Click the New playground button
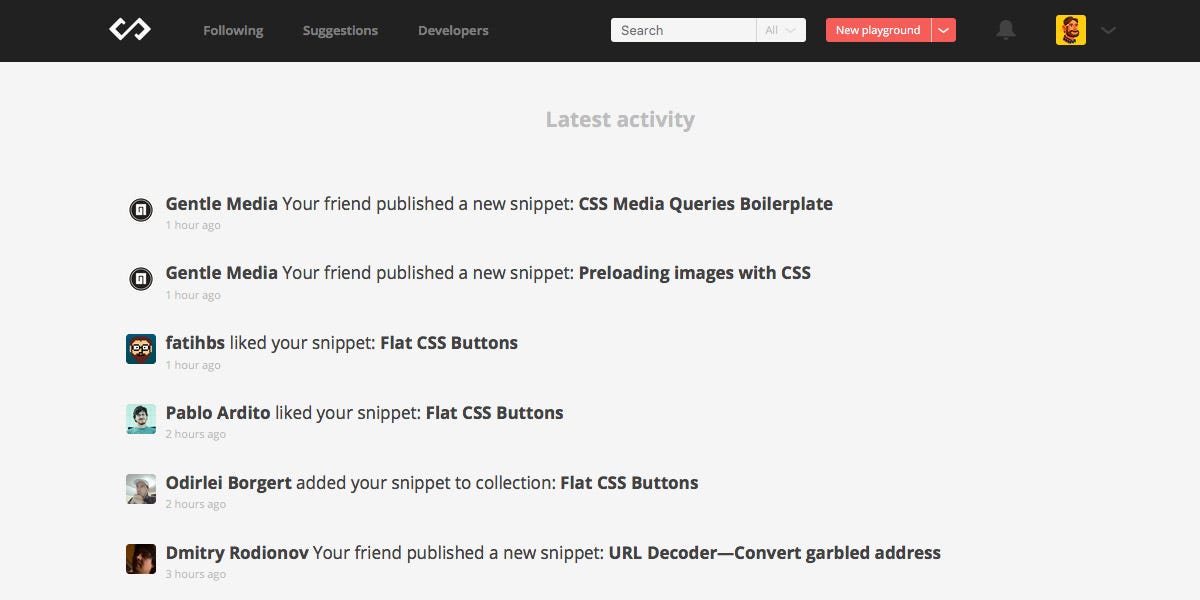 click(x=877, y=30)
